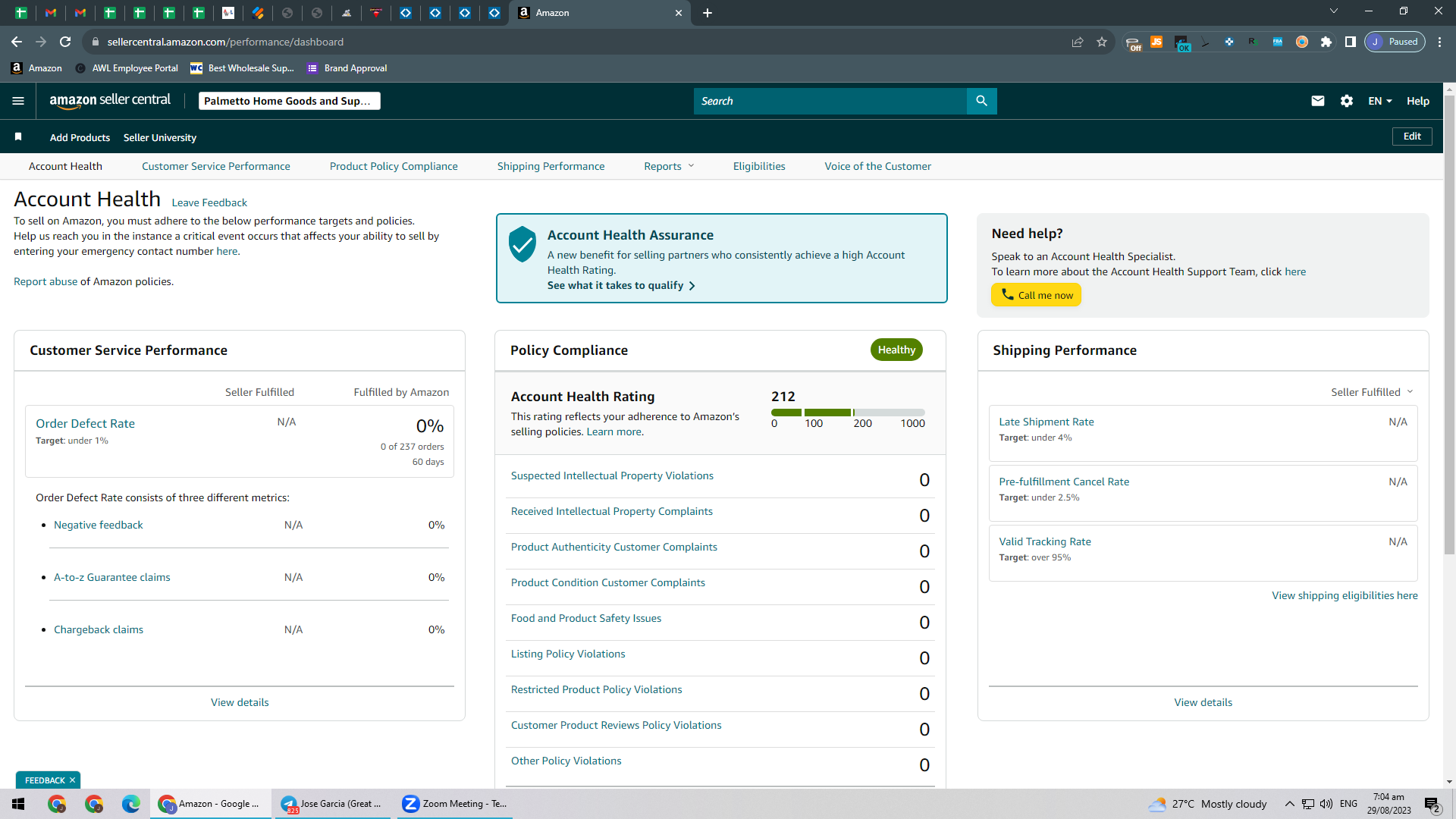The width and height of the screenshot is (1456, 819).
Task: Click the volume speaker tray icon
Action: coord(1326,804)
